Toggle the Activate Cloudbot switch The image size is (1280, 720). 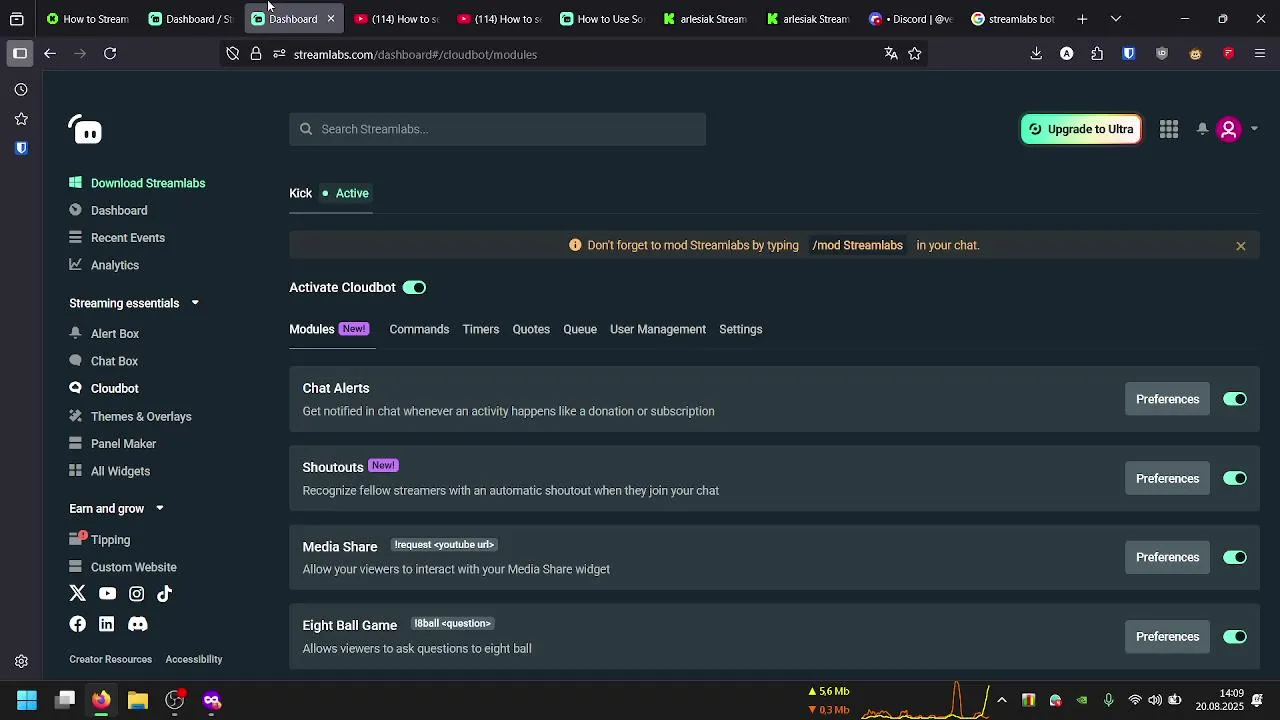[x=414, y=288]
